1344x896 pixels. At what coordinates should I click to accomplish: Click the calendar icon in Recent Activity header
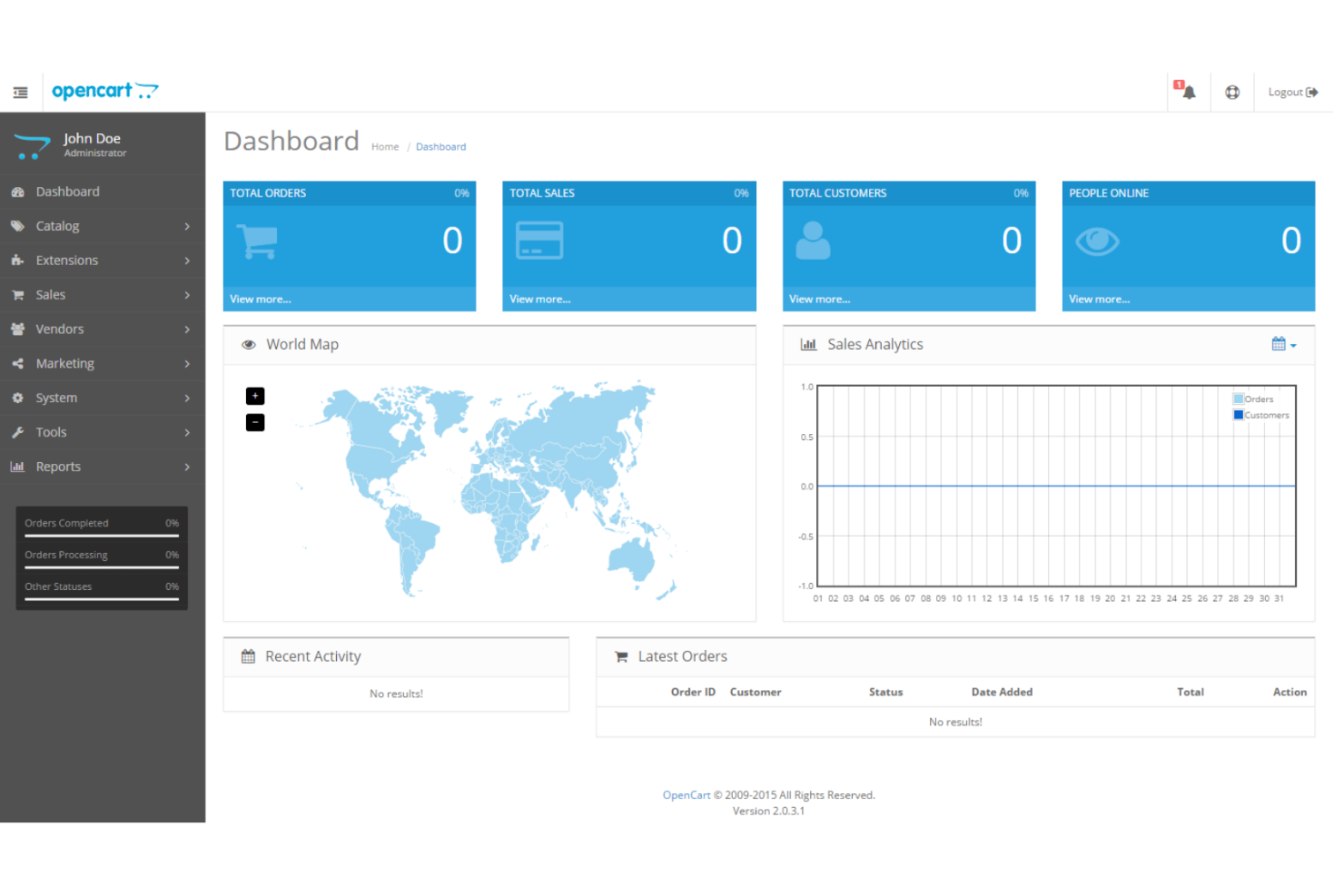[248, 655]
